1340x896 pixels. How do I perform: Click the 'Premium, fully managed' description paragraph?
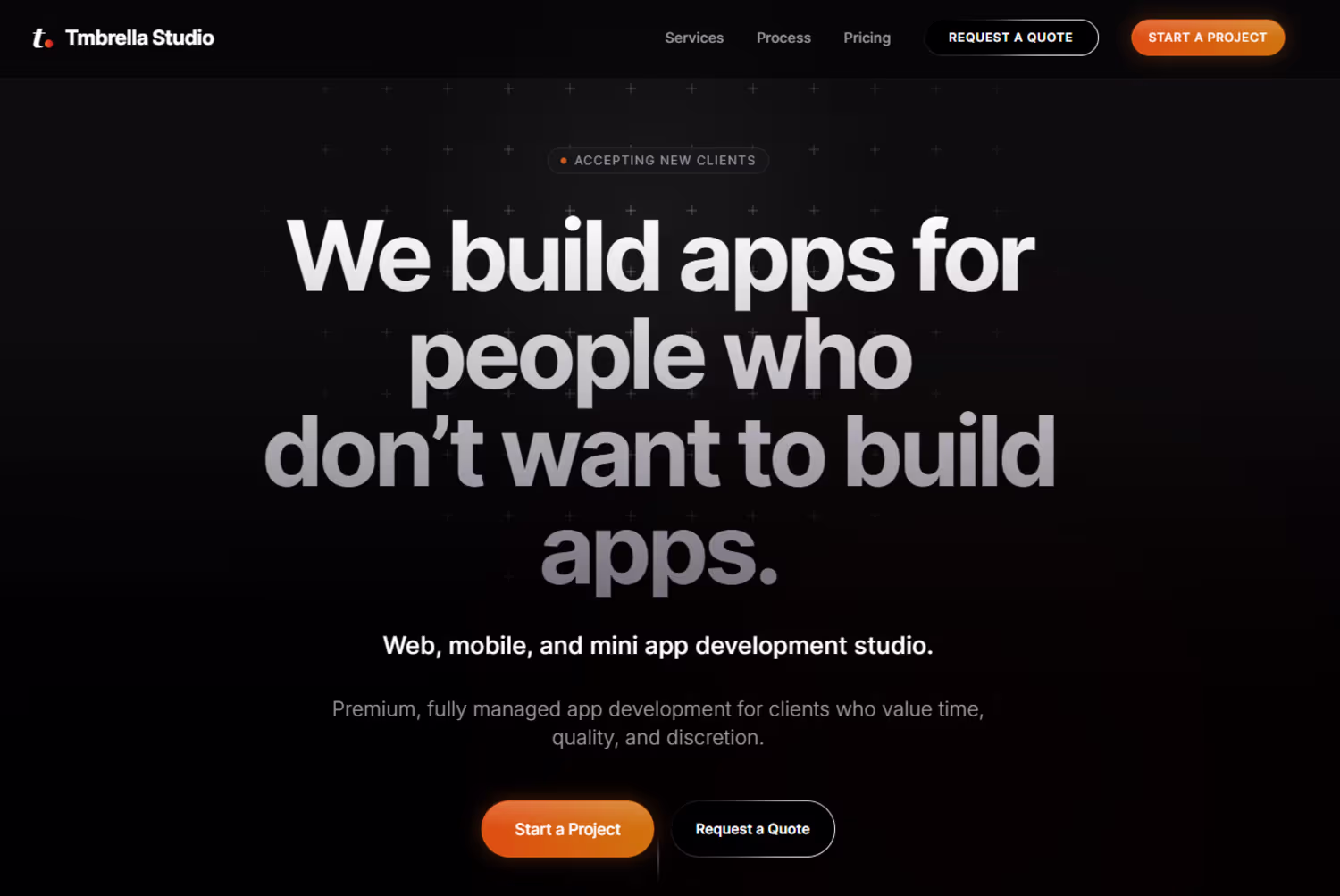(x=657, y=723)
